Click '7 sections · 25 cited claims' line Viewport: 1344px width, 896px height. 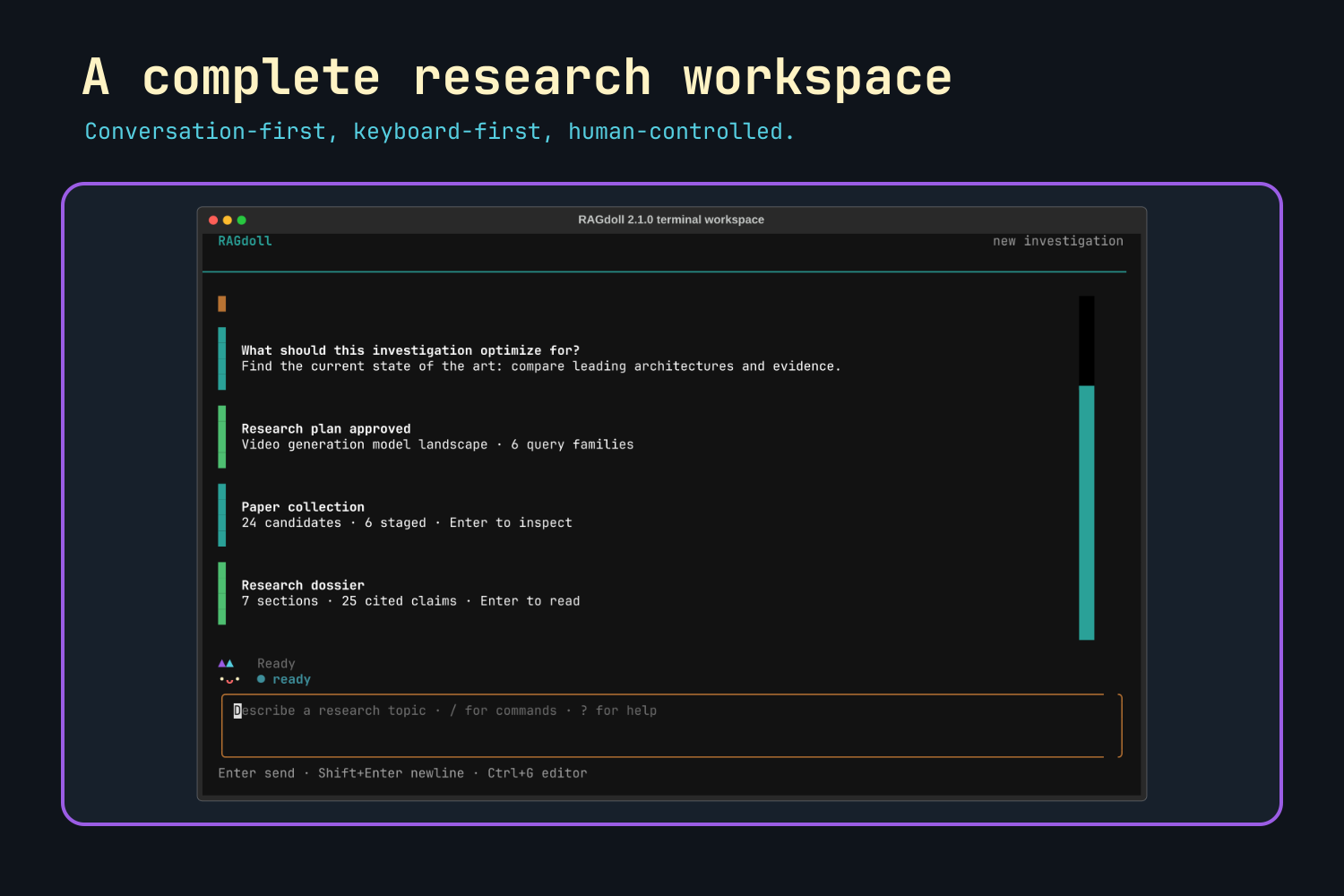[410, 601]
